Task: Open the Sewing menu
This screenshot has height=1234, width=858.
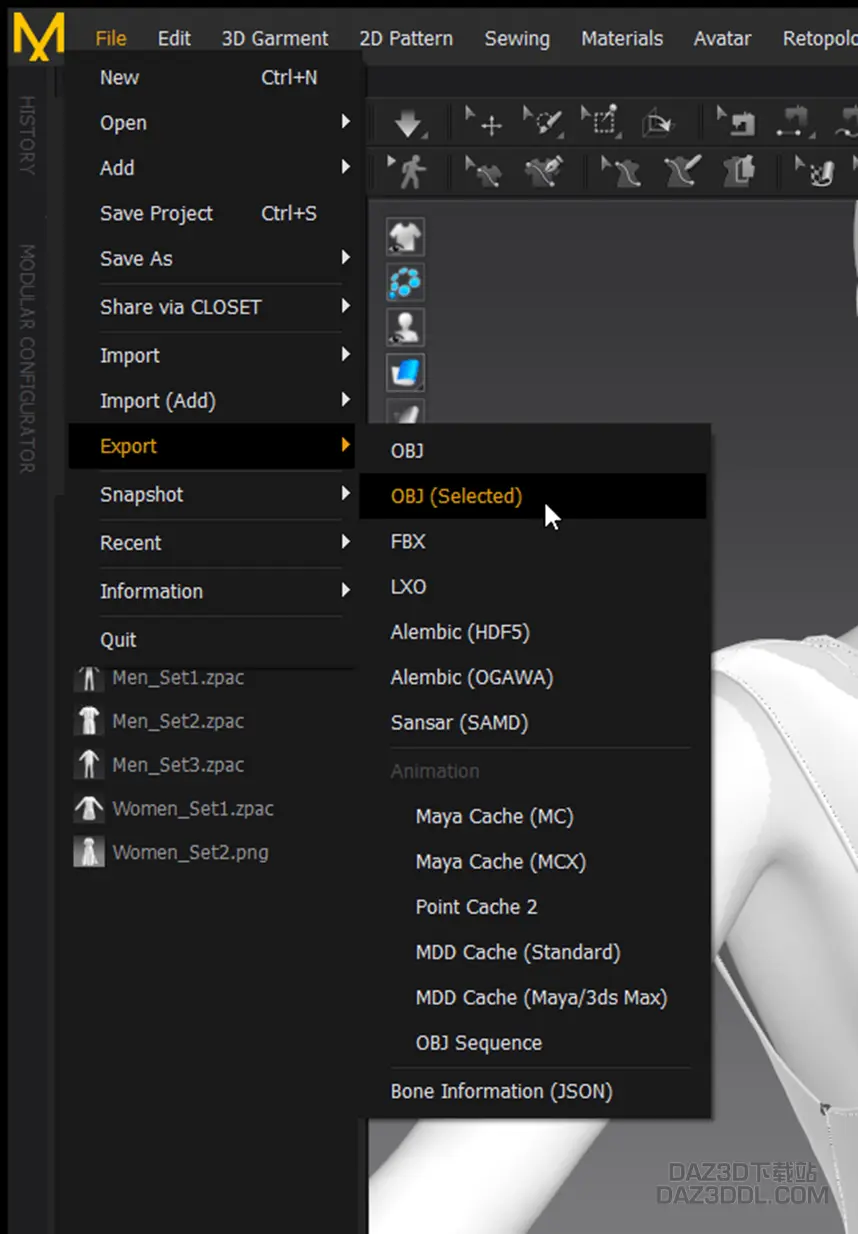Action: (517, 38)
